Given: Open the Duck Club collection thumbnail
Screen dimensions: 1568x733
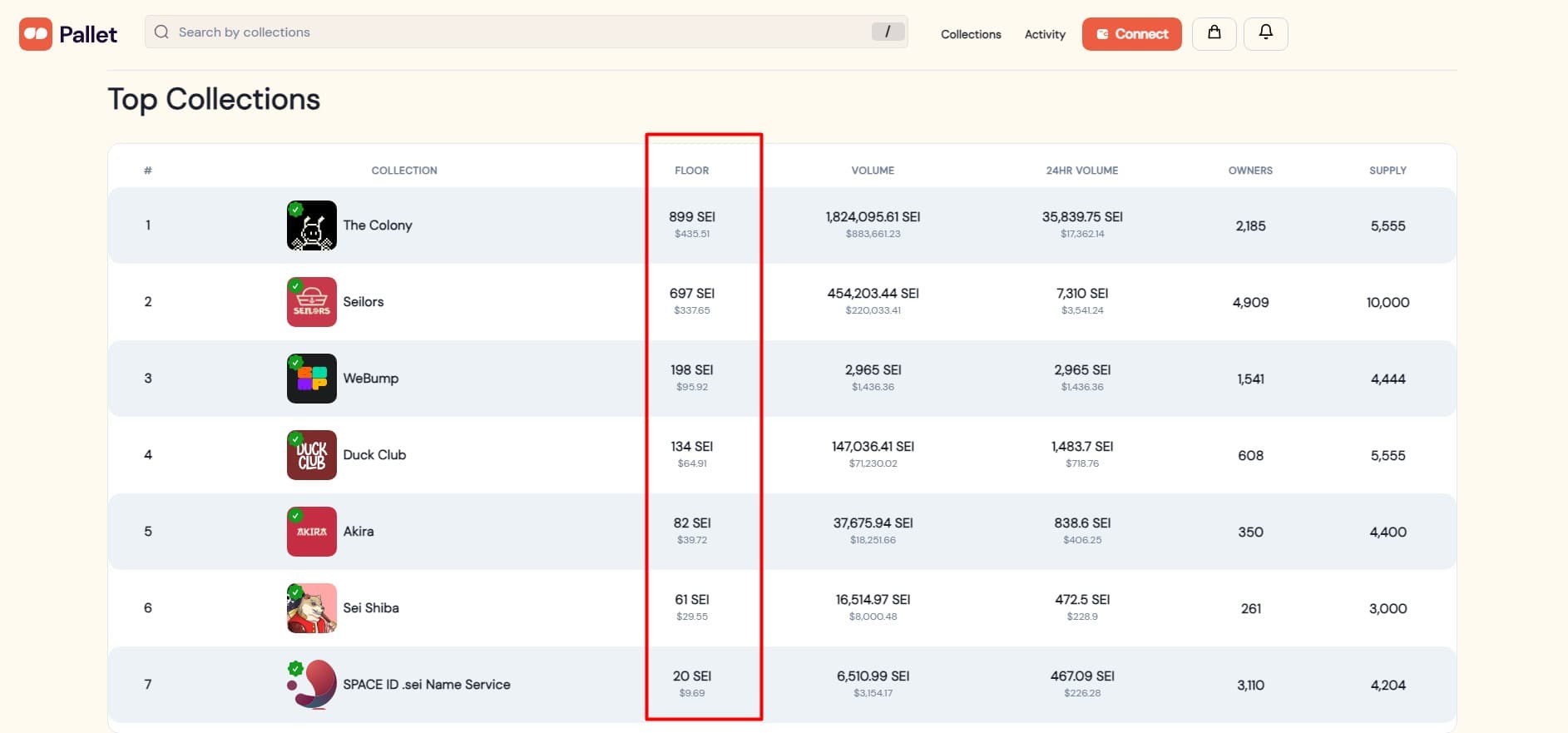Looking at the screenshot, I should 312,455.
